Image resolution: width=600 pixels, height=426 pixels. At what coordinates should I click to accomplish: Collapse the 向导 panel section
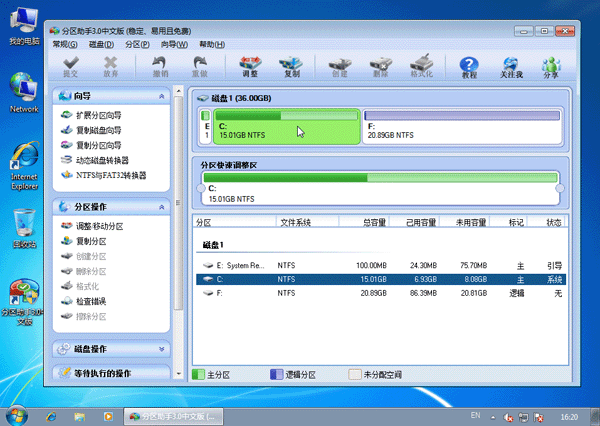[162, 97]
